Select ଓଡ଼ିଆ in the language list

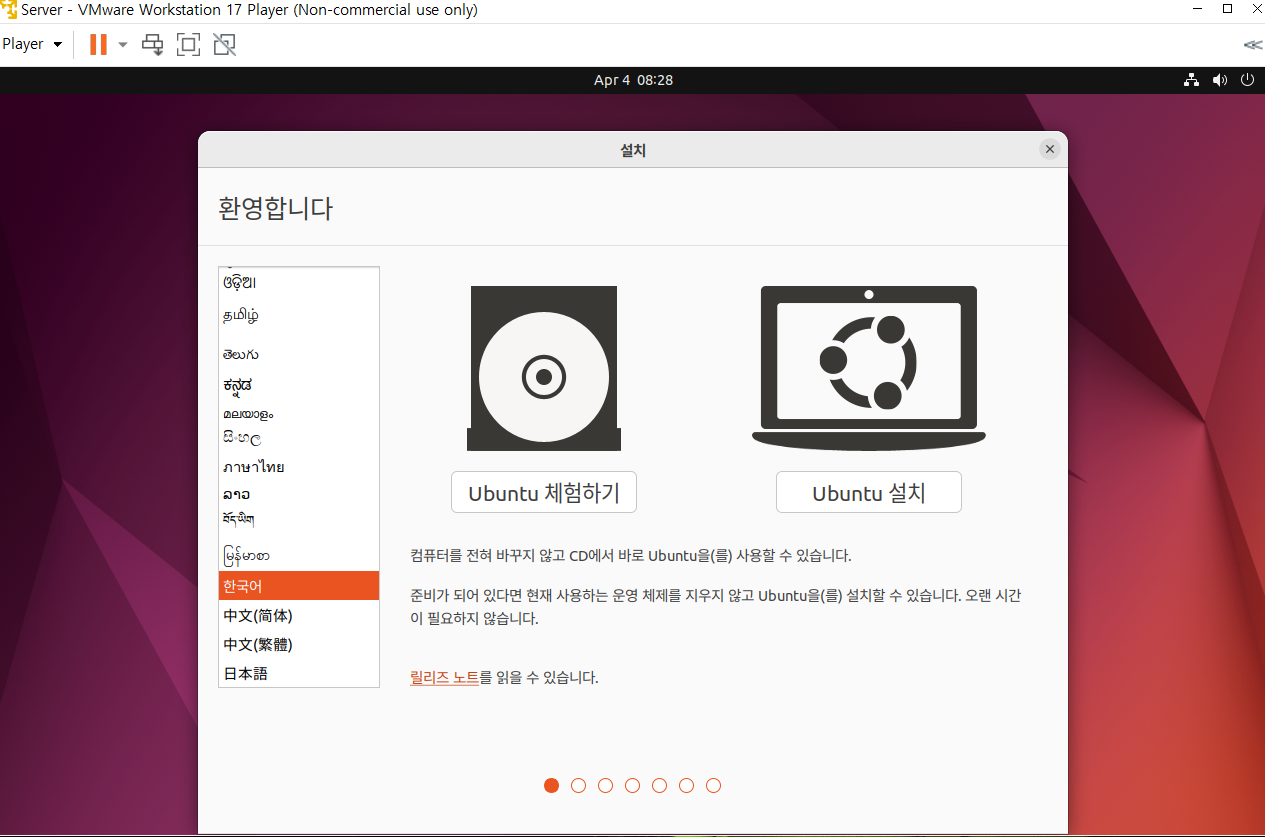(x=299, y=283)
